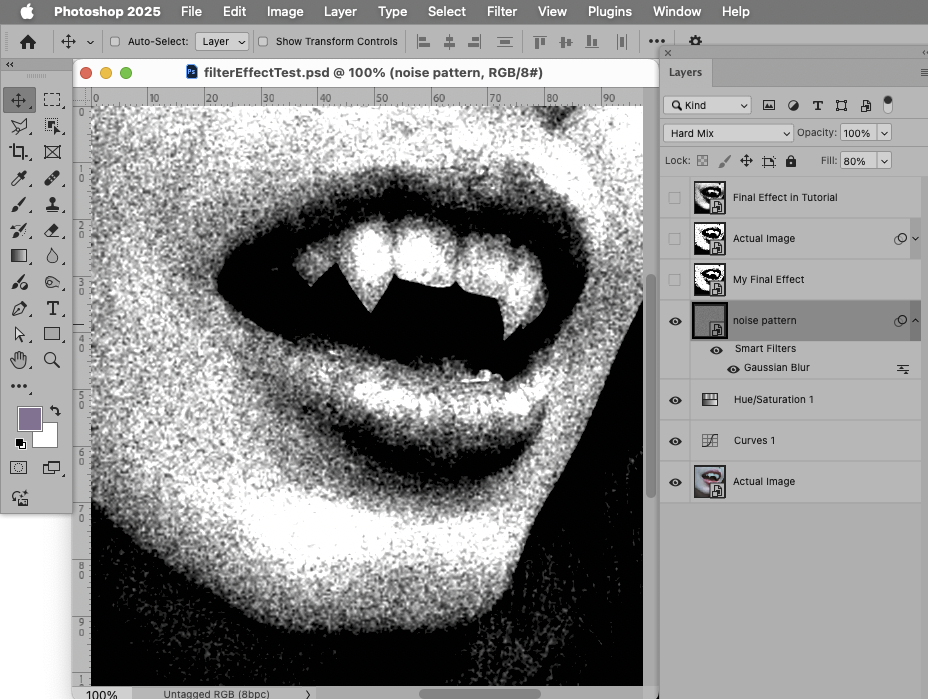Hide the Curves 1 adjustment layer
Viewport: 928px width, 699px height.
(x=675, y=440)
